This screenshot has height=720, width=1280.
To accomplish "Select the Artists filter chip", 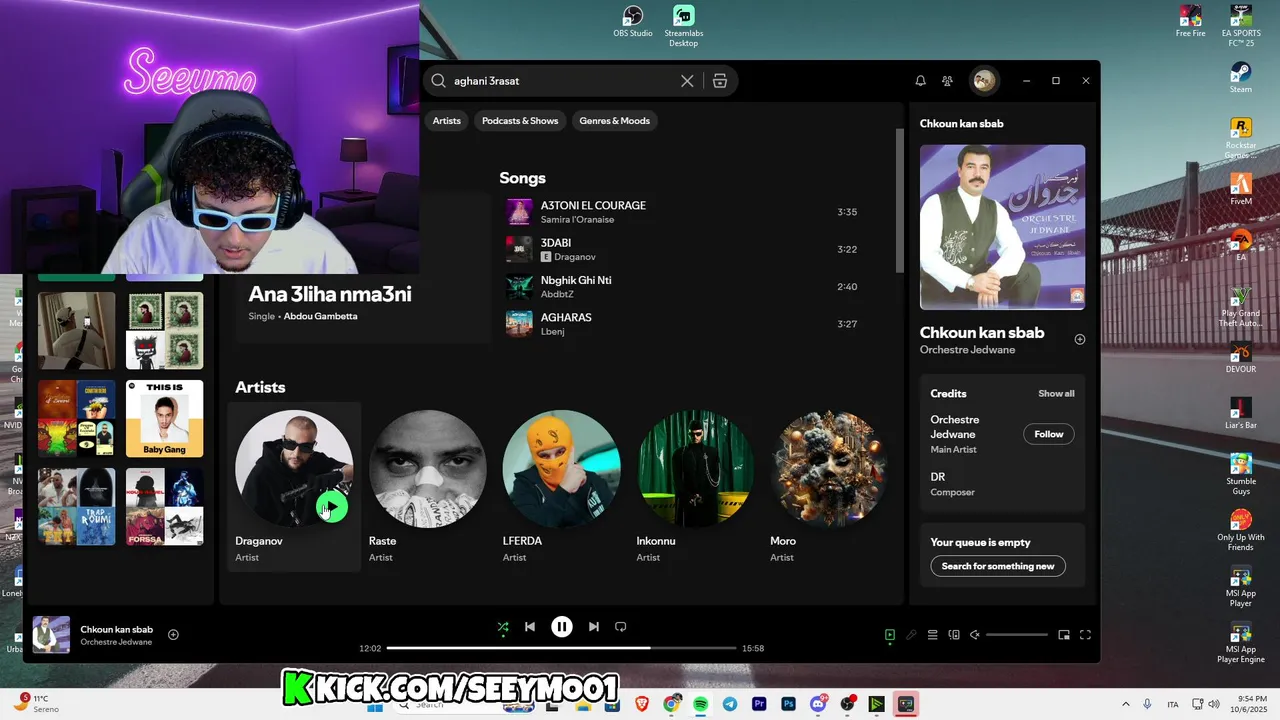I will 447,121.
